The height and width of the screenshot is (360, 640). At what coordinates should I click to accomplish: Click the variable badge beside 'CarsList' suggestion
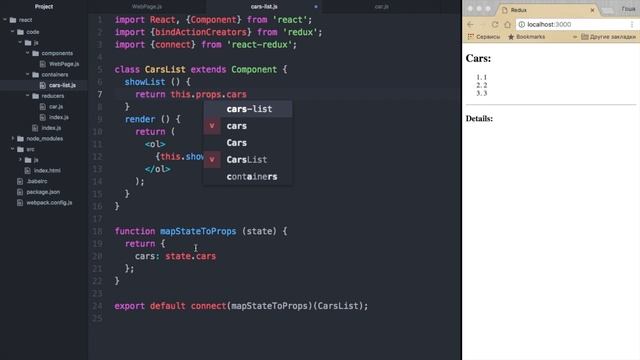[x=212, y=160]
